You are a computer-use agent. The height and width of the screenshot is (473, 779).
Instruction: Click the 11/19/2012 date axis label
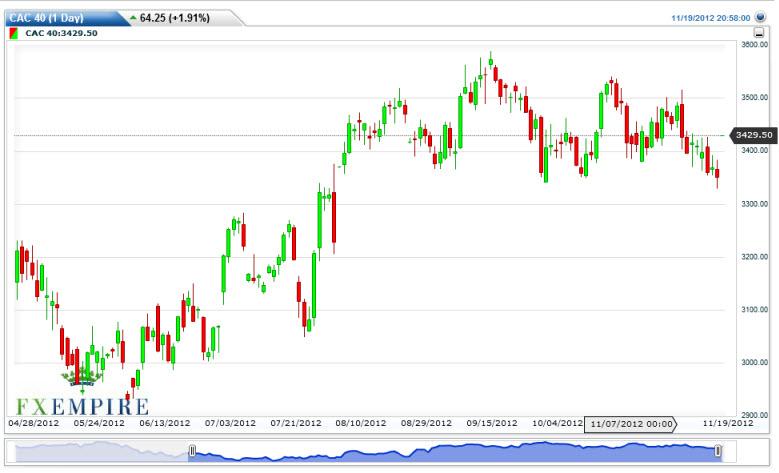coord(728,423)
